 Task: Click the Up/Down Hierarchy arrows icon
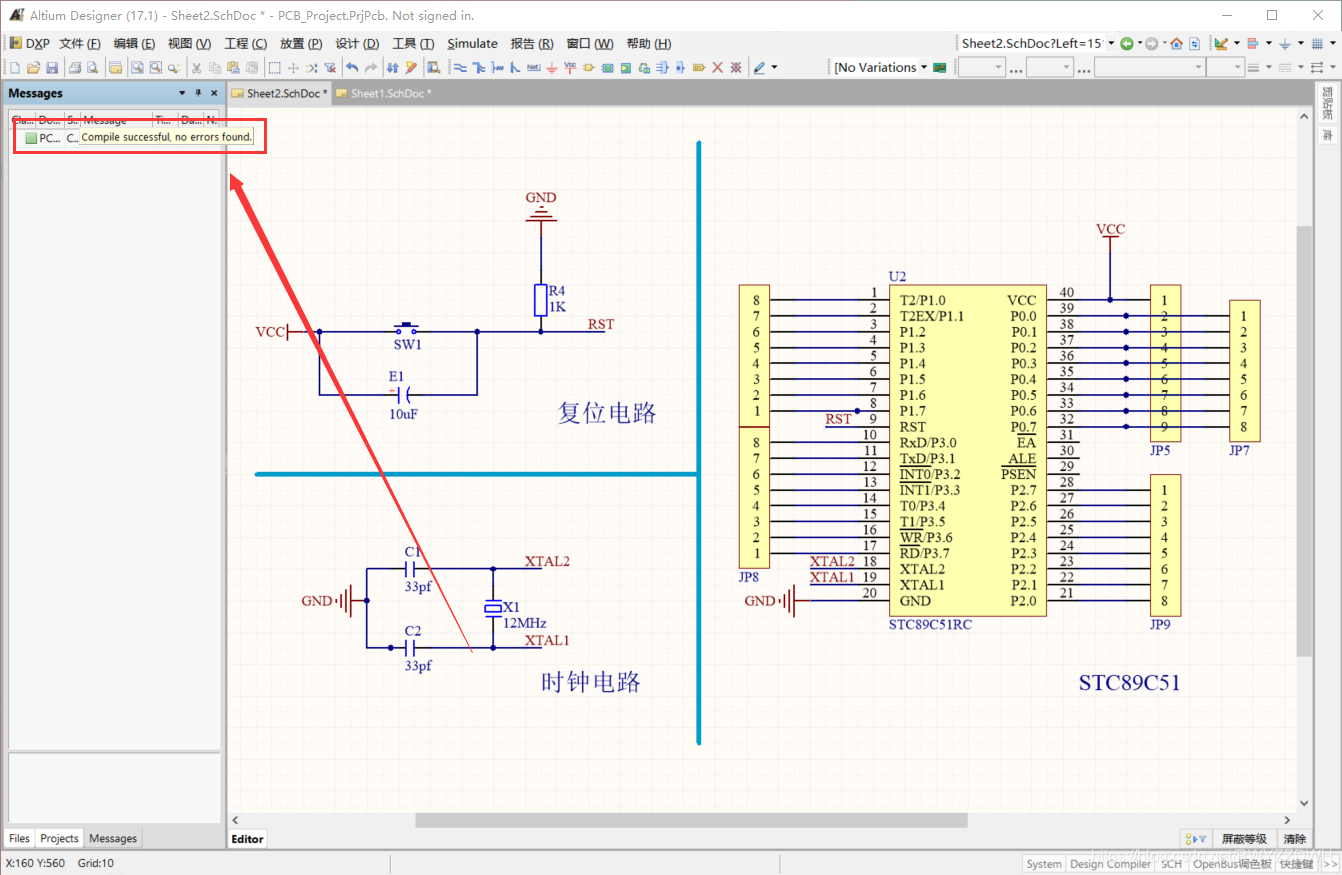pos(392,68)
